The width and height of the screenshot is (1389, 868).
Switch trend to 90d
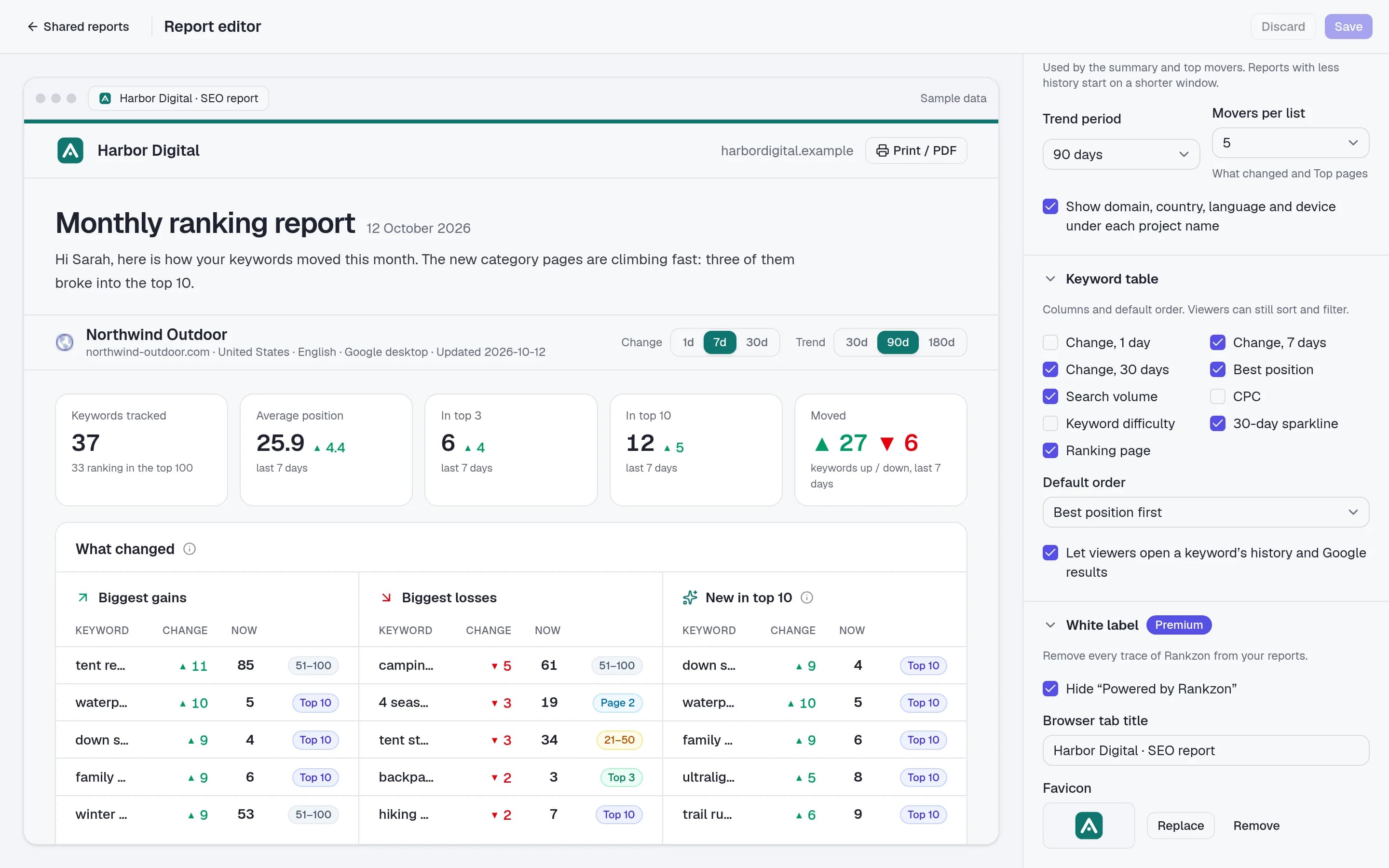tap(898, 342)
